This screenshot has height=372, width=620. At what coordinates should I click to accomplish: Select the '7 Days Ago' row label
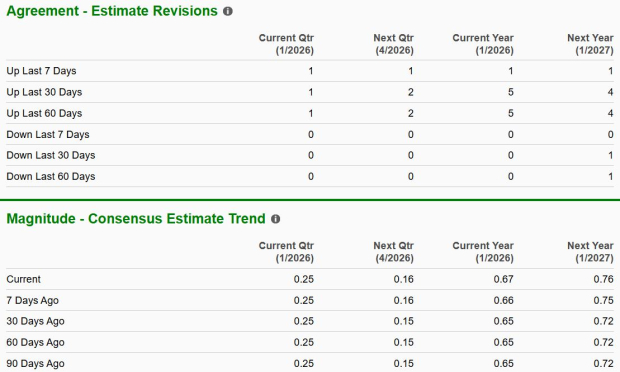coord(32,300)
